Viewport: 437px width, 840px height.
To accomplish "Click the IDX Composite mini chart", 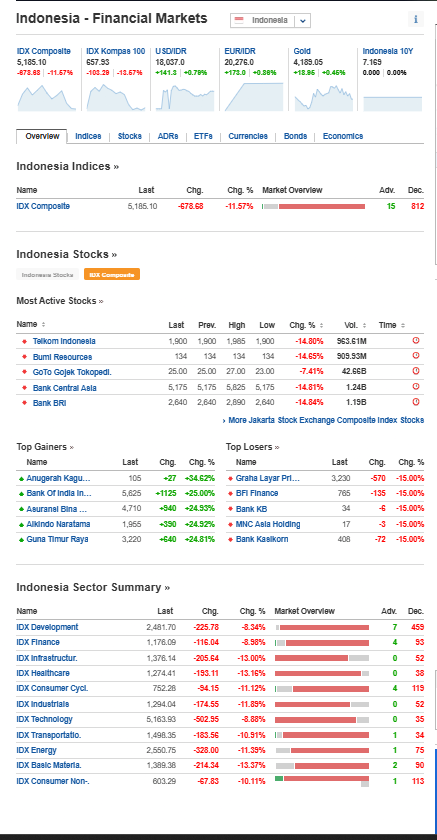I will tap(47, 97).
